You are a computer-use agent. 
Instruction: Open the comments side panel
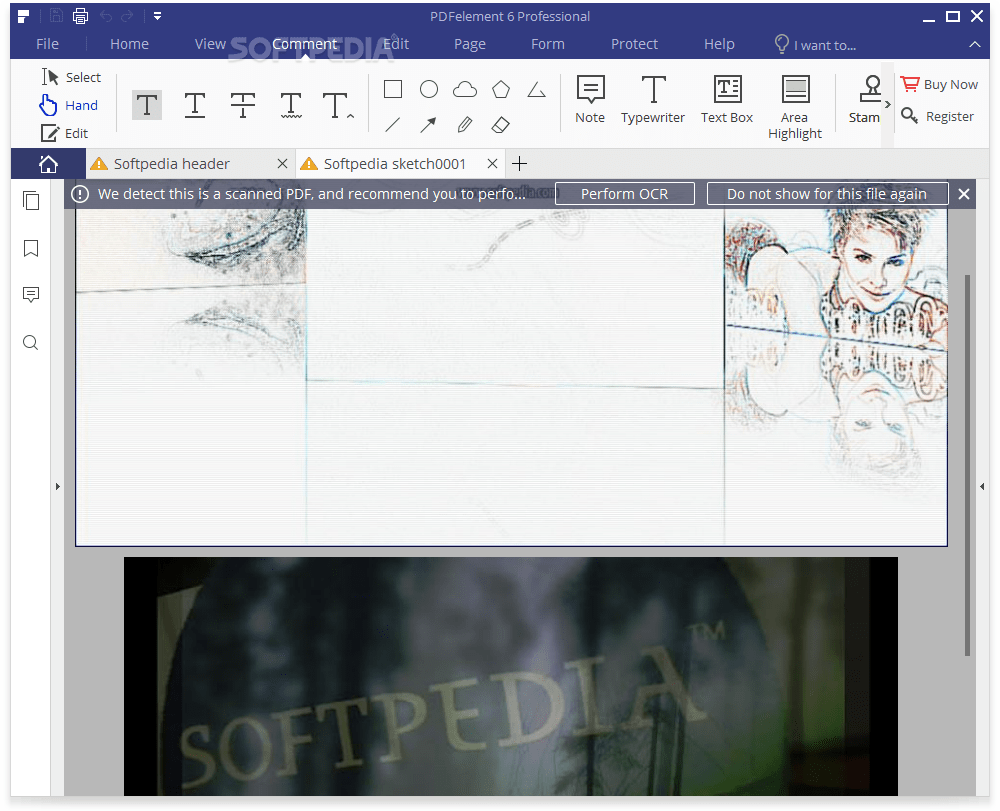[x=31, y=295]
